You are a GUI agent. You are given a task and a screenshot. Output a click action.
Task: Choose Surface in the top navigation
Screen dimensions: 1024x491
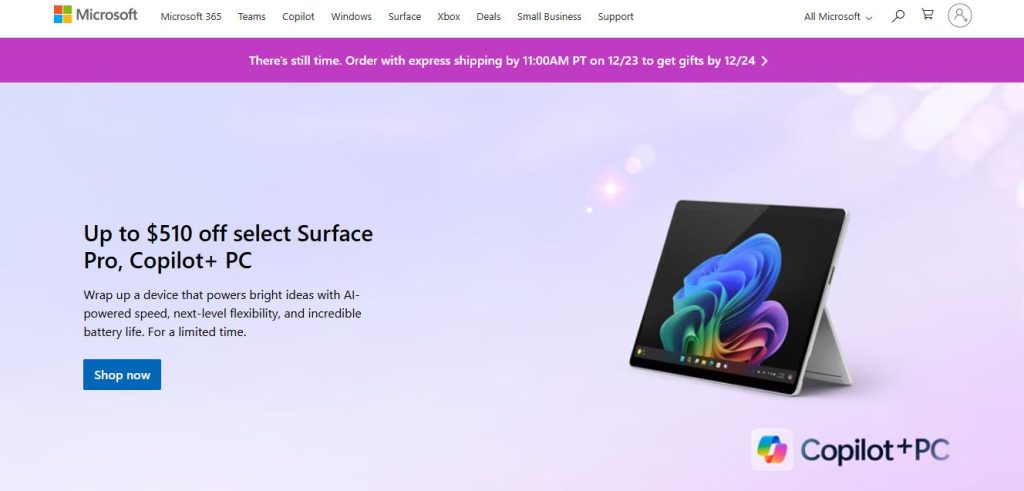[x=405, y=16]
